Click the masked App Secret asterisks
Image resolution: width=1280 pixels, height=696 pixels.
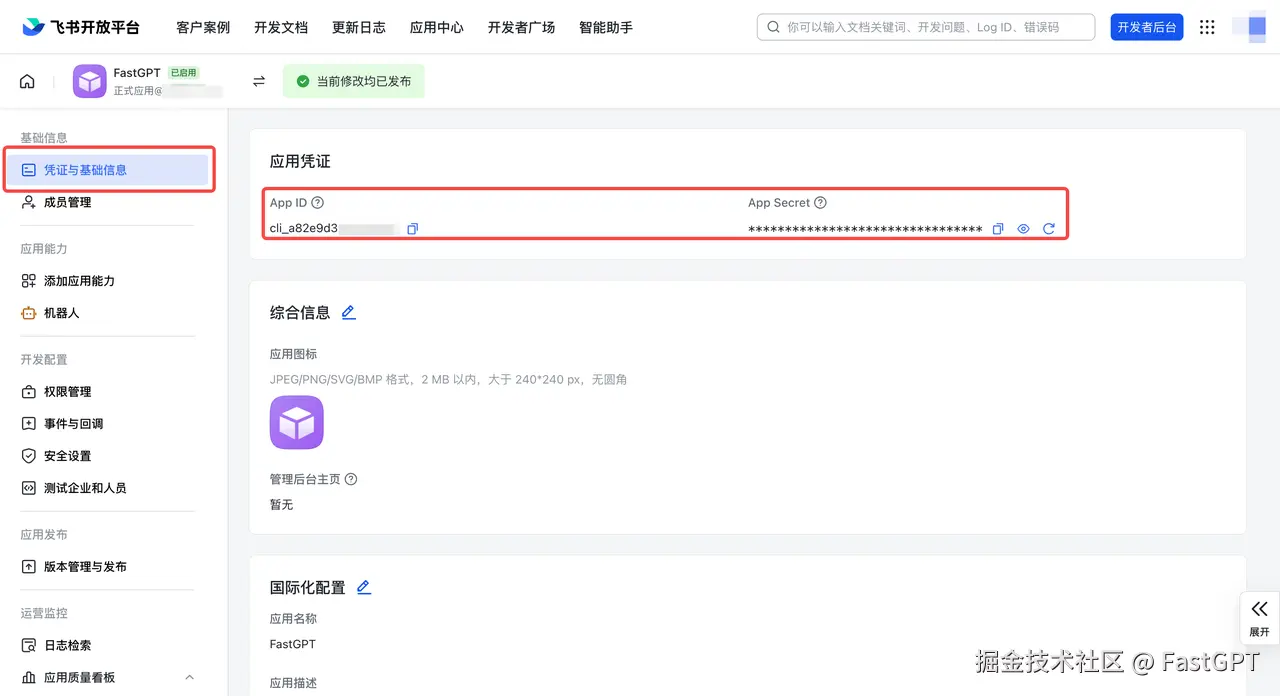(865, 230)
